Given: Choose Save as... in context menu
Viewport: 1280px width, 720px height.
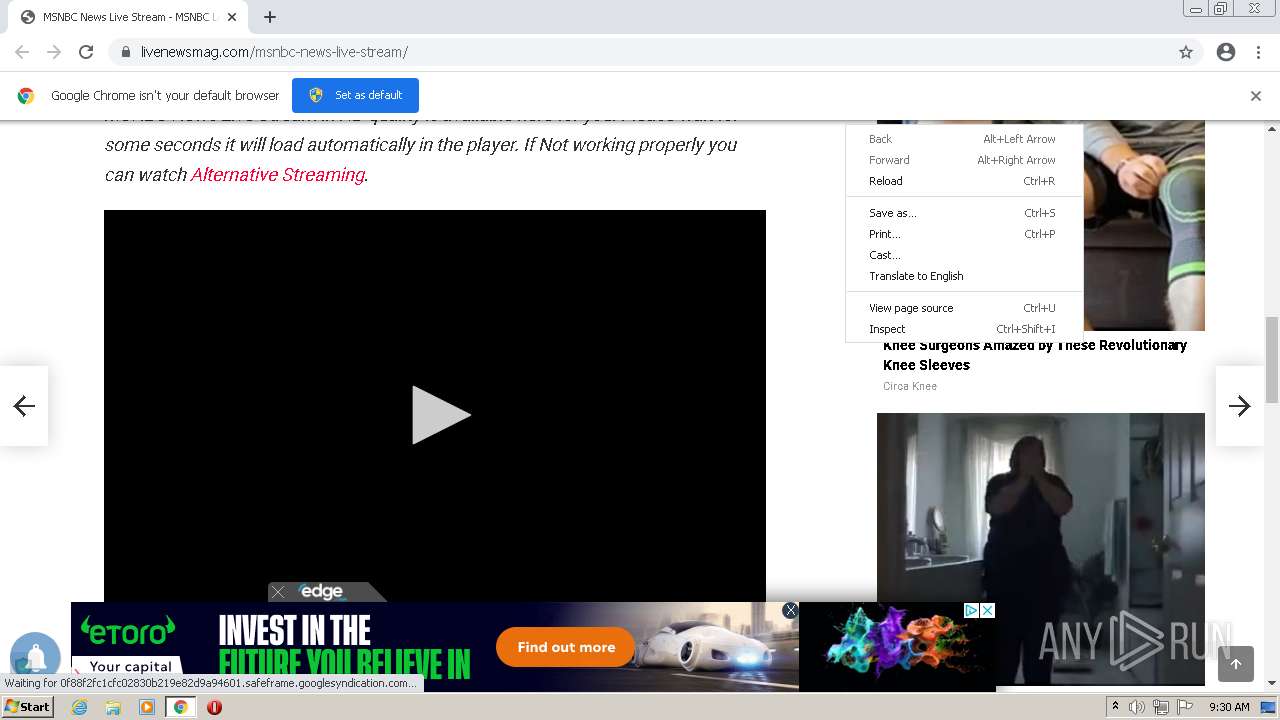Looking at the screenshot, I should (964, 213).
